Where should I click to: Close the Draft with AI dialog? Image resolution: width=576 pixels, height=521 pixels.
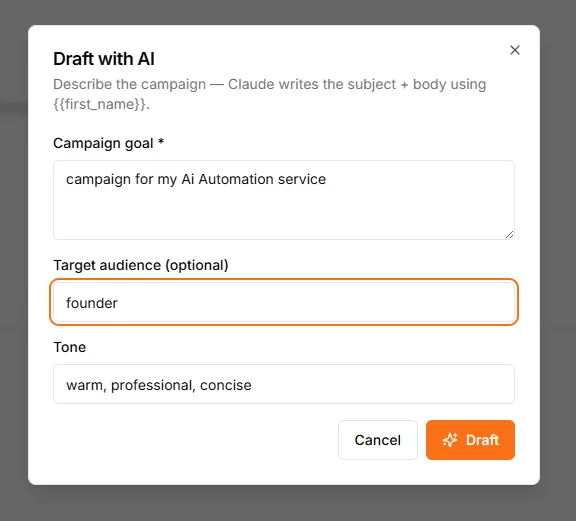[515, 50]
